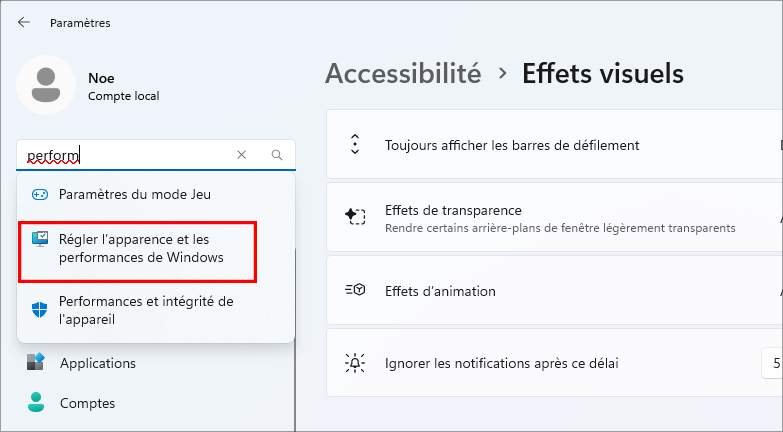Click the notification delay sun icon
Viewport: 783px width, 432px height.
pos(355,364)
